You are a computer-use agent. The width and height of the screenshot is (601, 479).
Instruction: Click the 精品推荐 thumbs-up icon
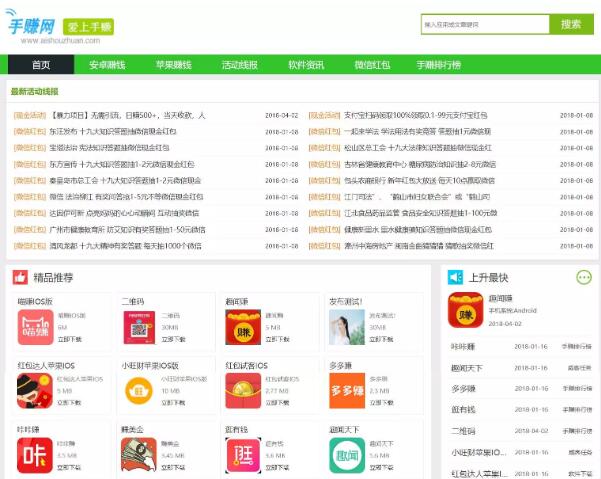click(19, 277)
